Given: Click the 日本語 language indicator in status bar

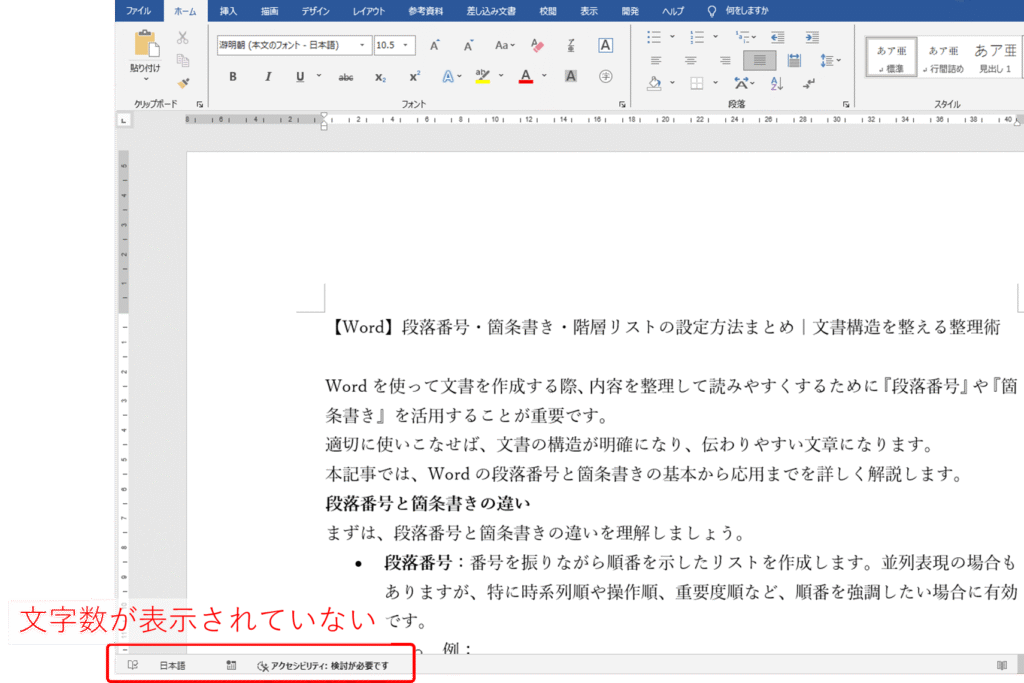Looking at the screenshot, I should (172, 665).
